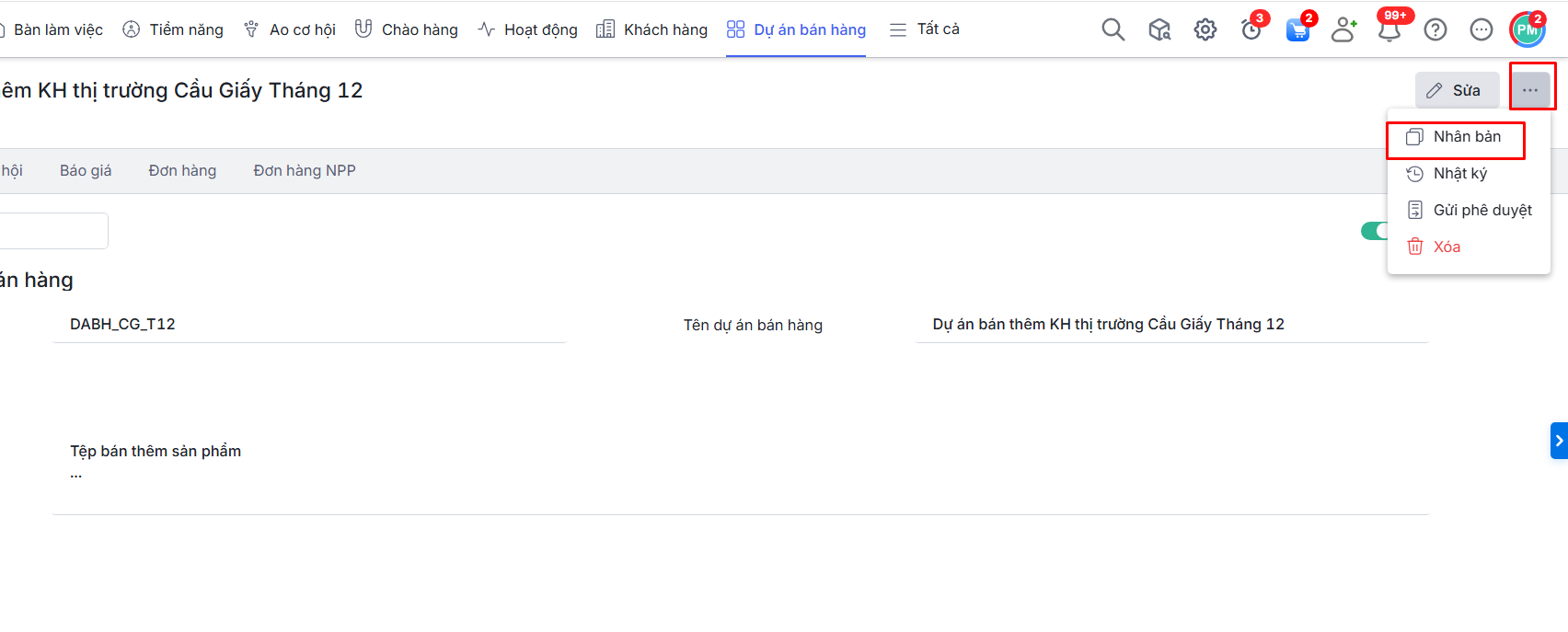Toggle the green switch near dropdown menu

1374,231
